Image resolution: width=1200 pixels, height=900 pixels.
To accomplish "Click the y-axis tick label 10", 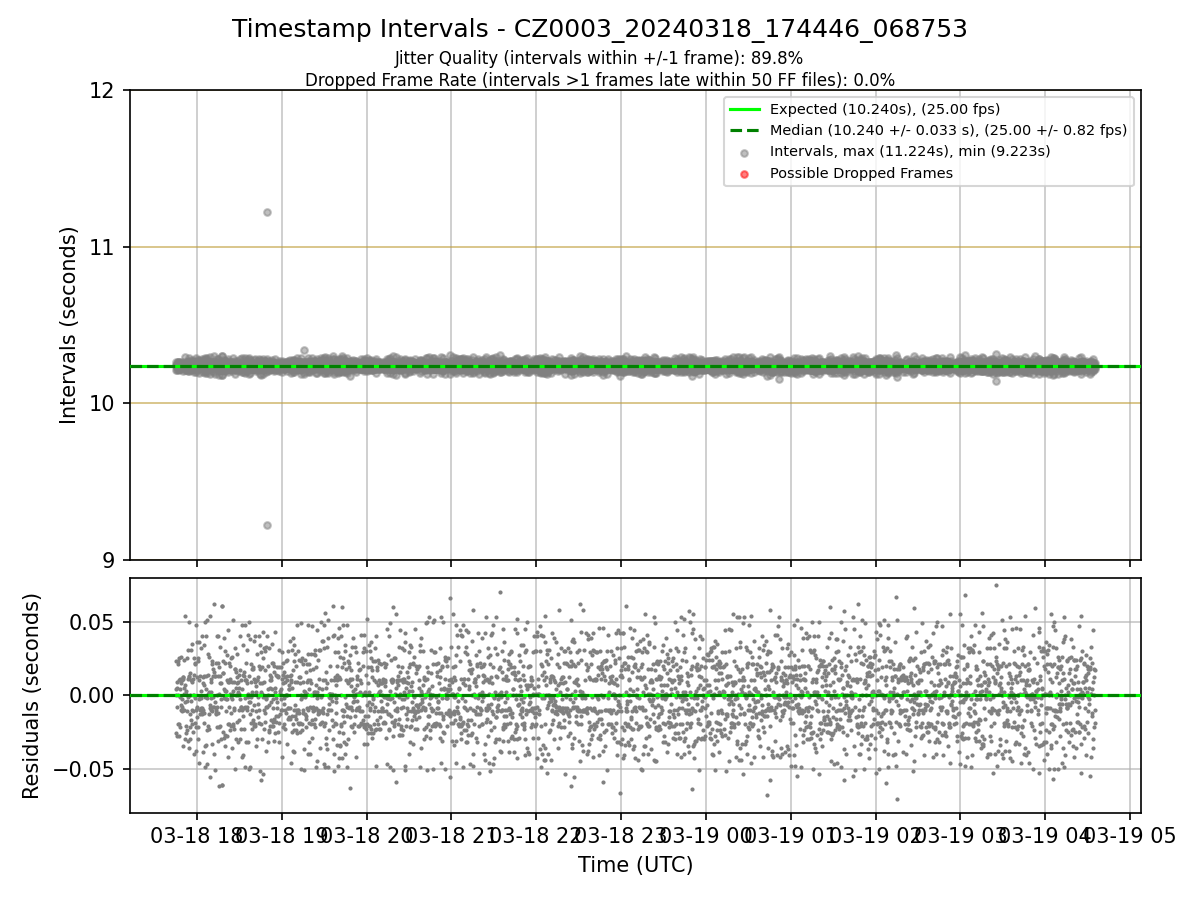I will 103,403.
